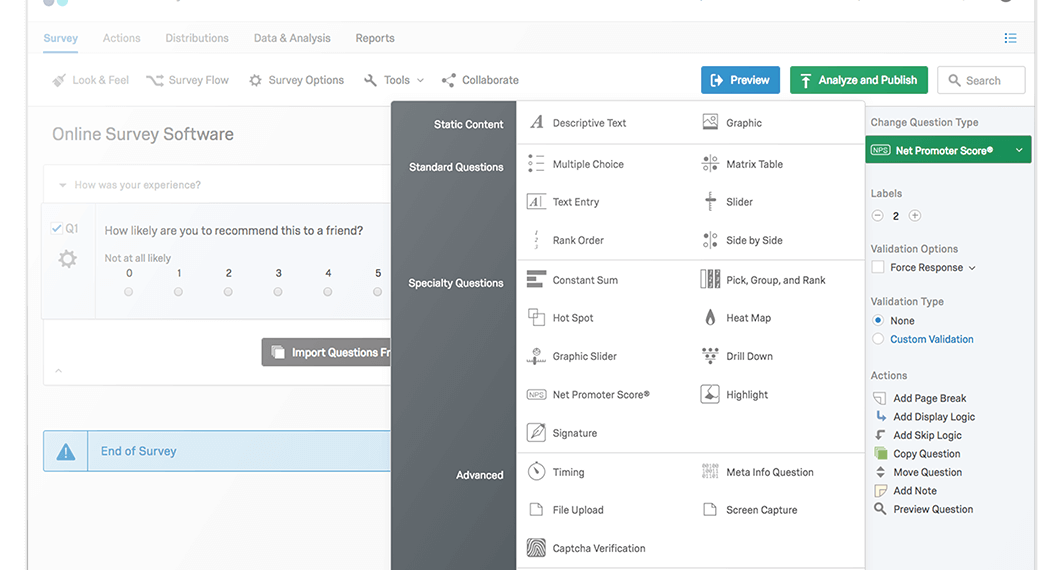Open the Distributions tab
This screenshot has width=1060, height=570.
pyautogui.click(x=197, y=38)
